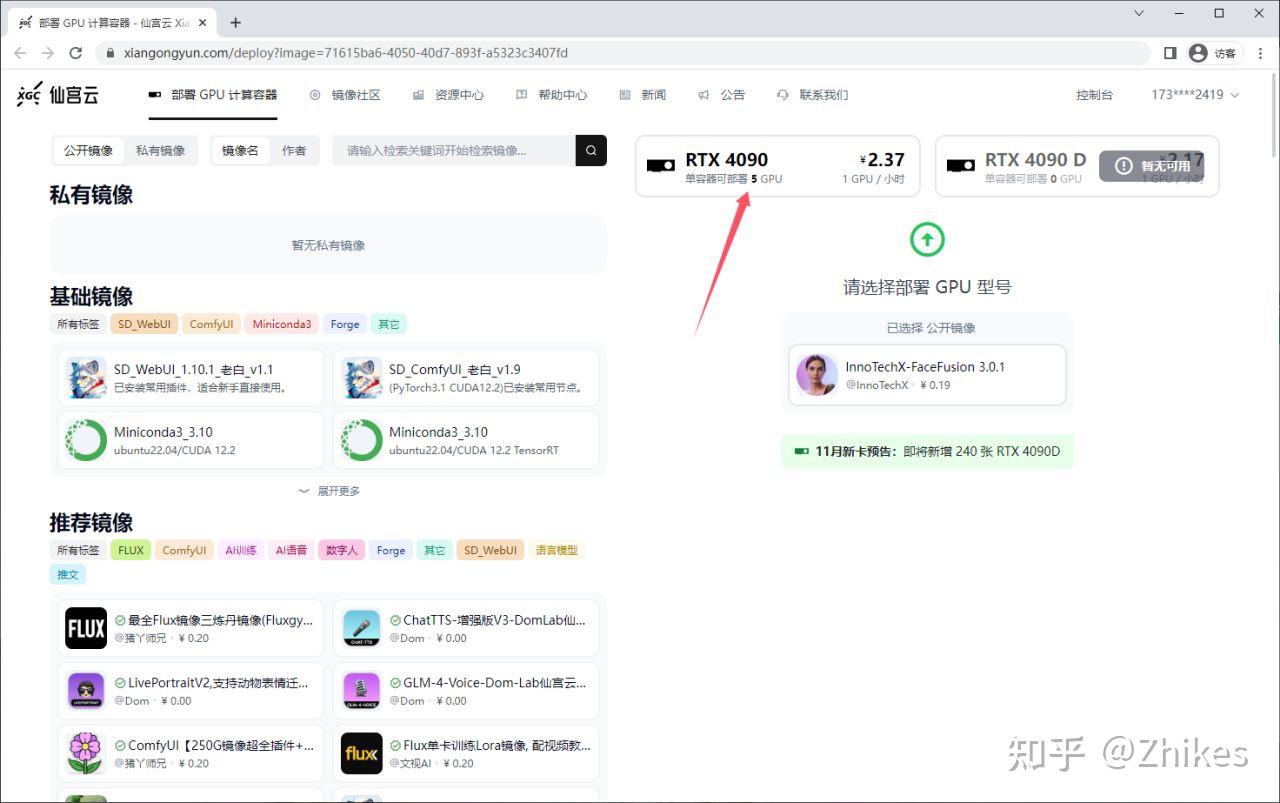This screenshot has height=803, width=1280.
Task: Click the SD_WebUI_1.10.1 wolf thumbnail
Action: [x=86, y=377]
